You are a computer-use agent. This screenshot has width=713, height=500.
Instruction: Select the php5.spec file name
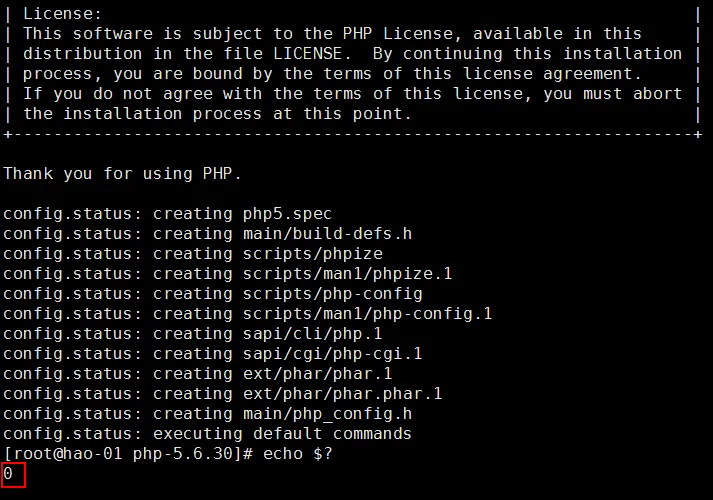pyautogui.click(x=287, y=213)
